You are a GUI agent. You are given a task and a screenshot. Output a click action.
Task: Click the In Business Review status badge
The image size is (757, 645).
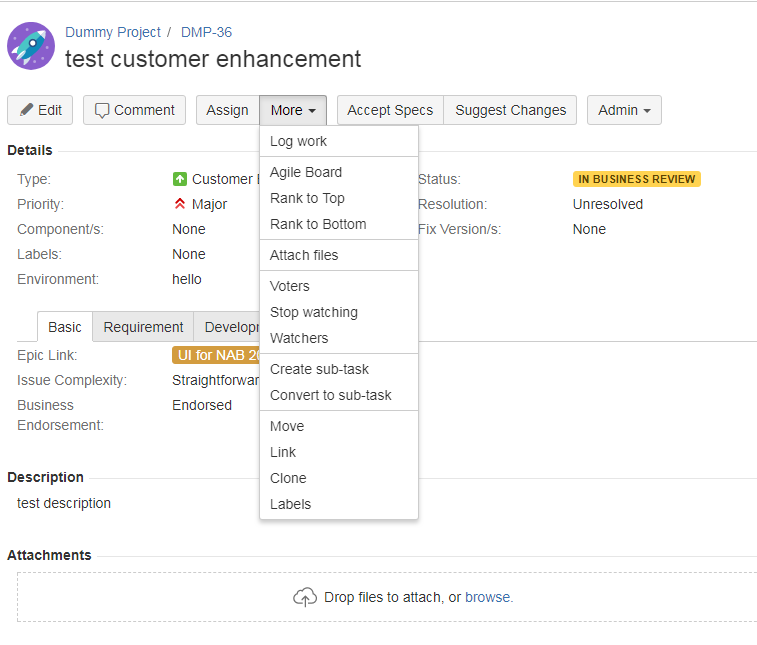(x=636, y=179)
